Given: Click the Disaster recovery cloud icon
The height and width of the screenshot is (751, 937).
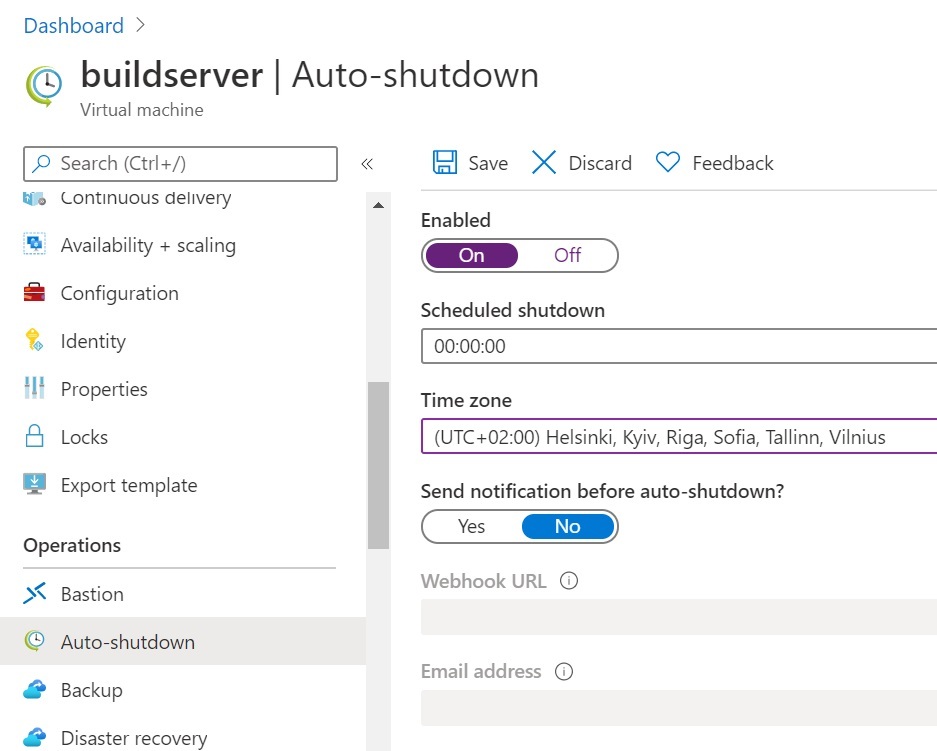Looking at the screenshot, I should 34,737.
